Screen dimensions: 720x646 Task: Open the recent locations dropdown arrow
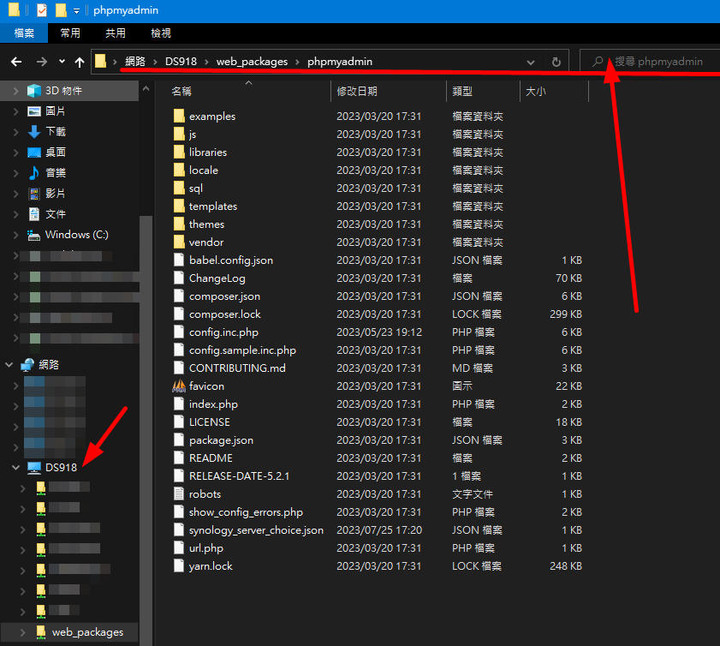62,62
